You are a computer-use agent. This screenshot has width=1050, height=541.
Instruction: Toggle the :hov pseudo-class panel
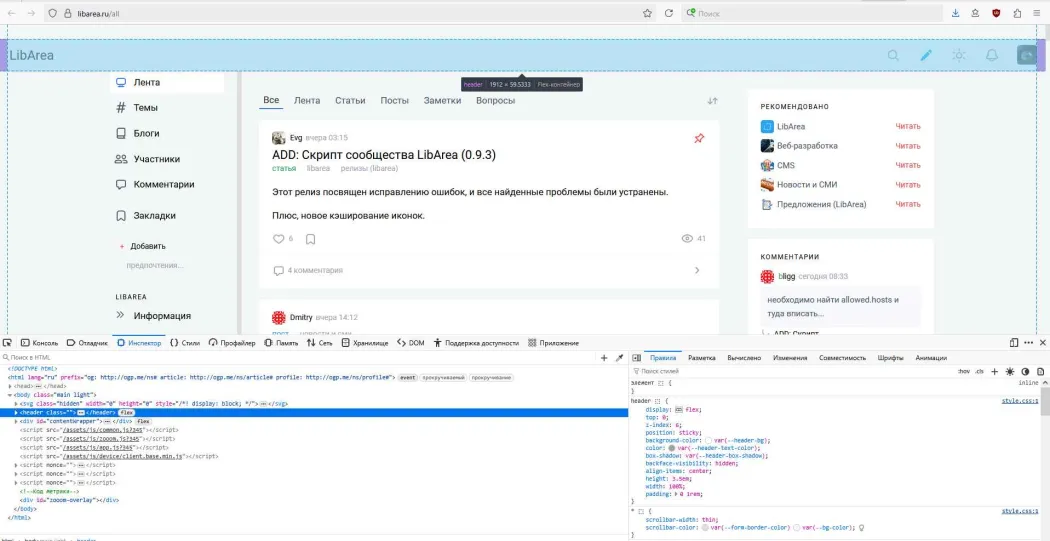click(963, 371)
